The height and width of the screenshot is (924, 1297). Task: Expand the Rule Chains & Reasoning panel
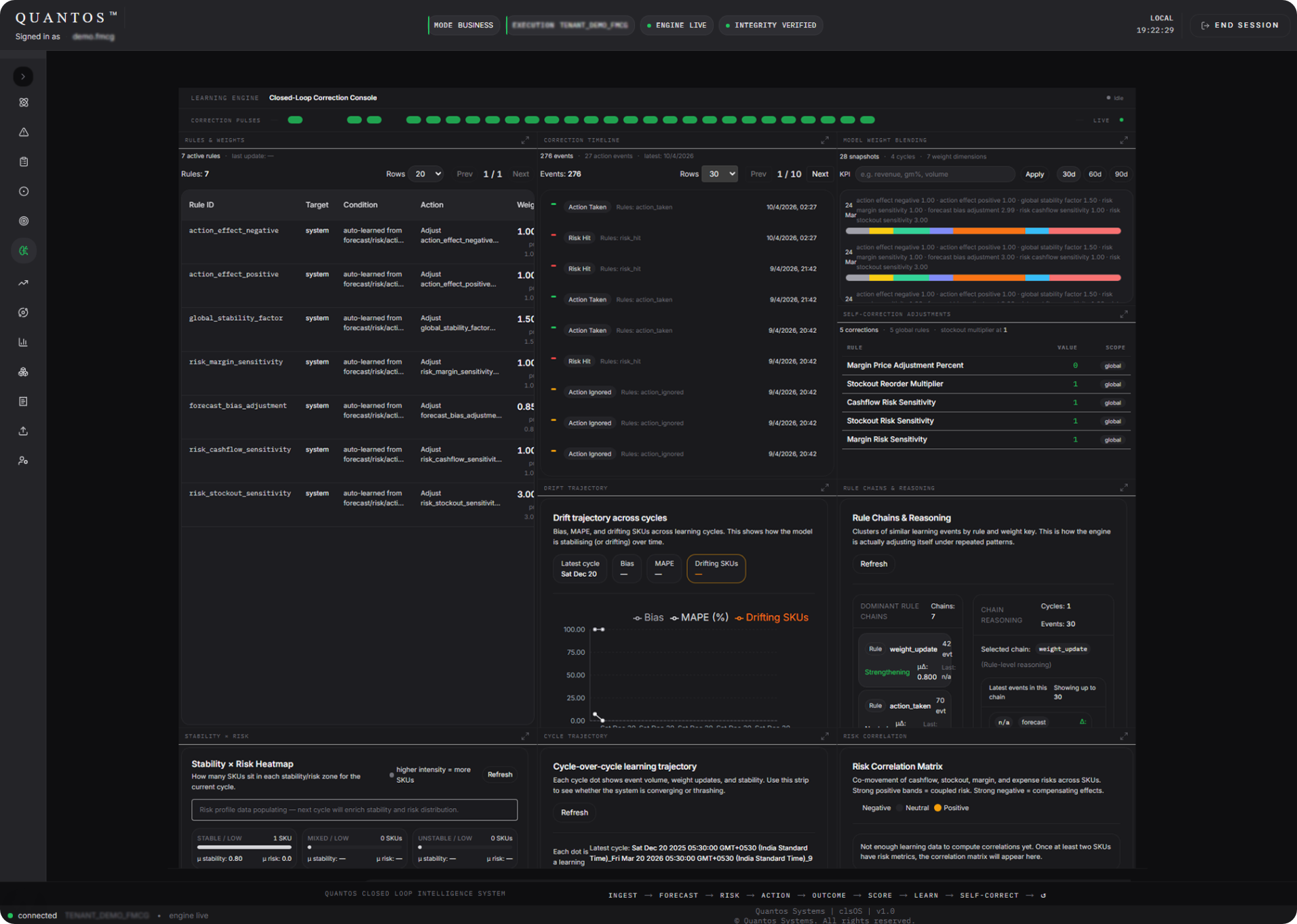(x=1124, y=488)
